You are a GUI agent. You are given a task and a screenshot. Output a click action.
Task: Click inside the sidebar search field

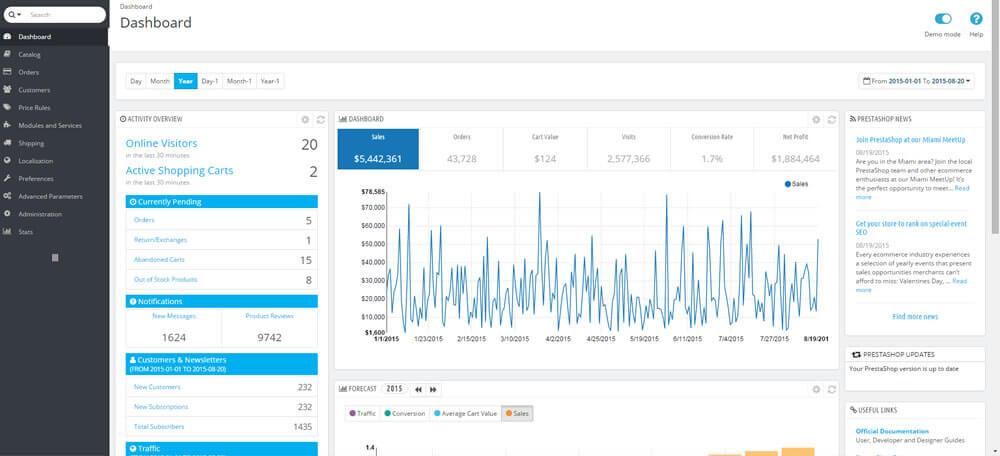[x=65, y=15]
